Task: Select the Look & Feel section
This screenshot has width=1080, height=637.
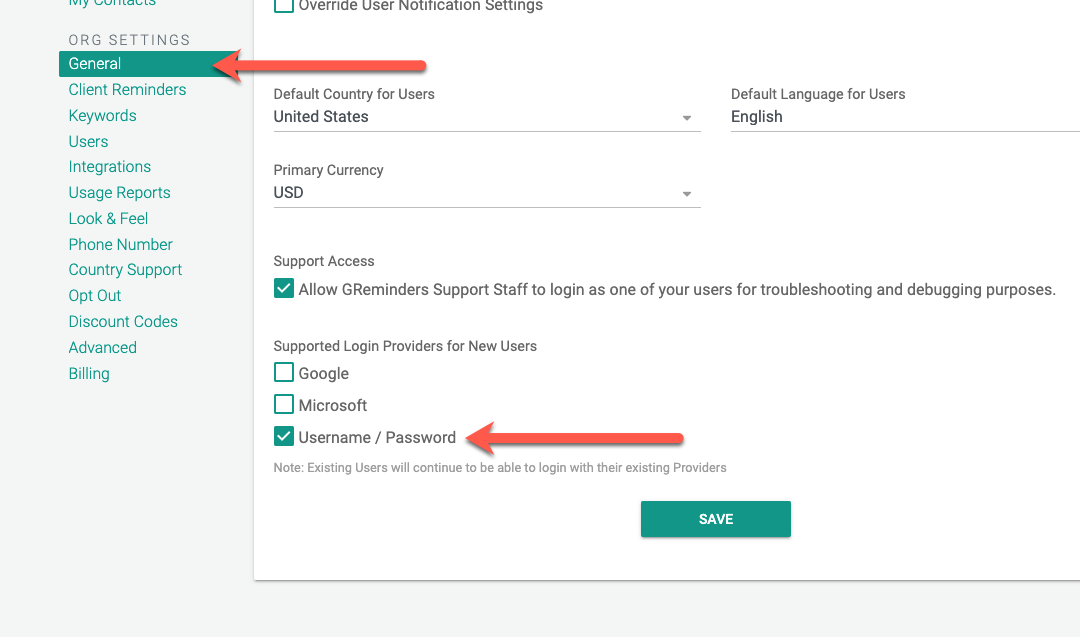Action: click(108, 218)
